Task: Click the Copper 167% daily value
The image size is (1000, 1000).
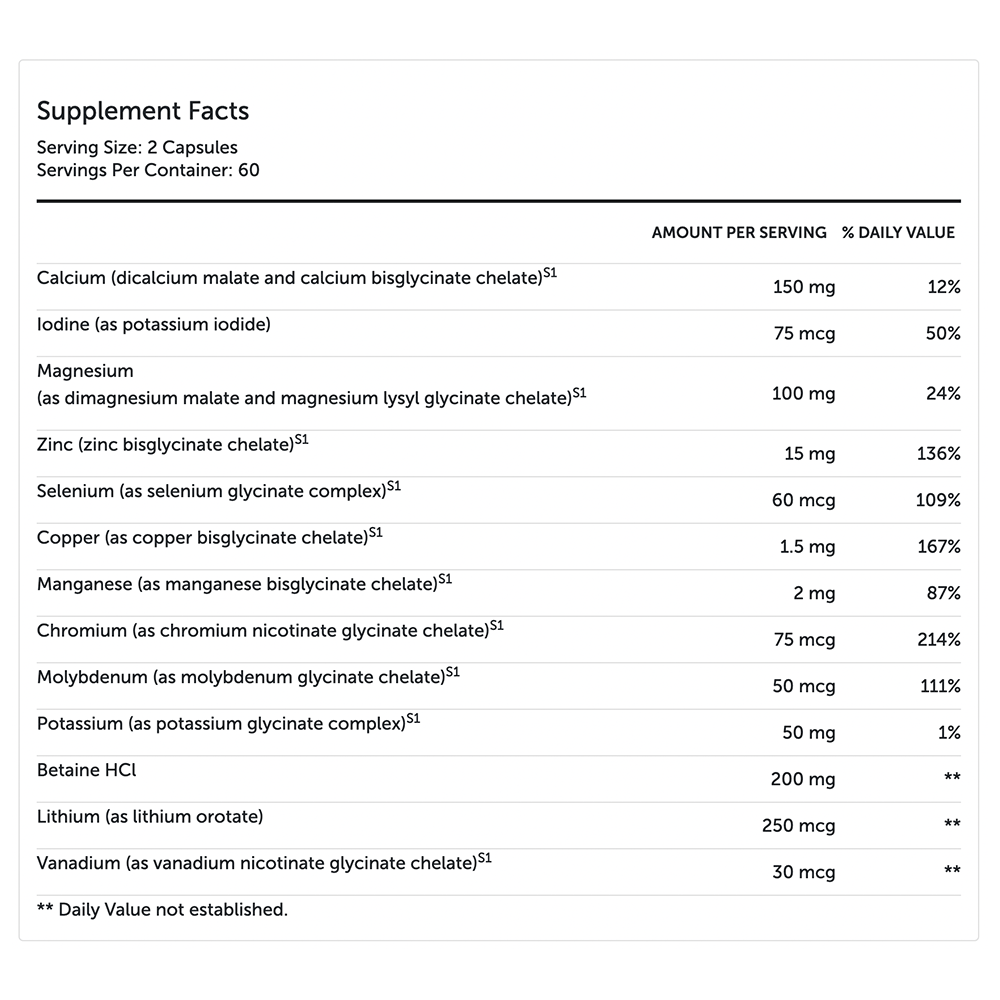Action: click(938, 547)
